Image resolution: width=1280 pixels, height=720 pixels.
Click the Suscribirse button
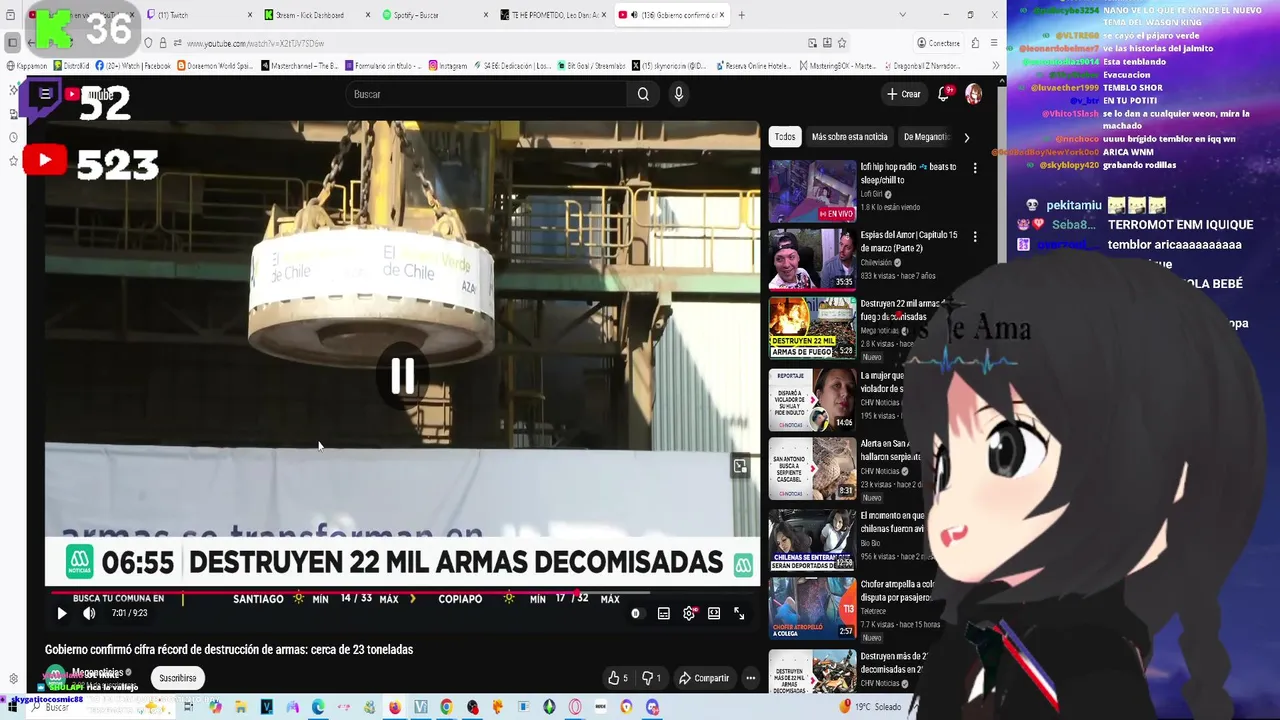click(x=178, y=678)
